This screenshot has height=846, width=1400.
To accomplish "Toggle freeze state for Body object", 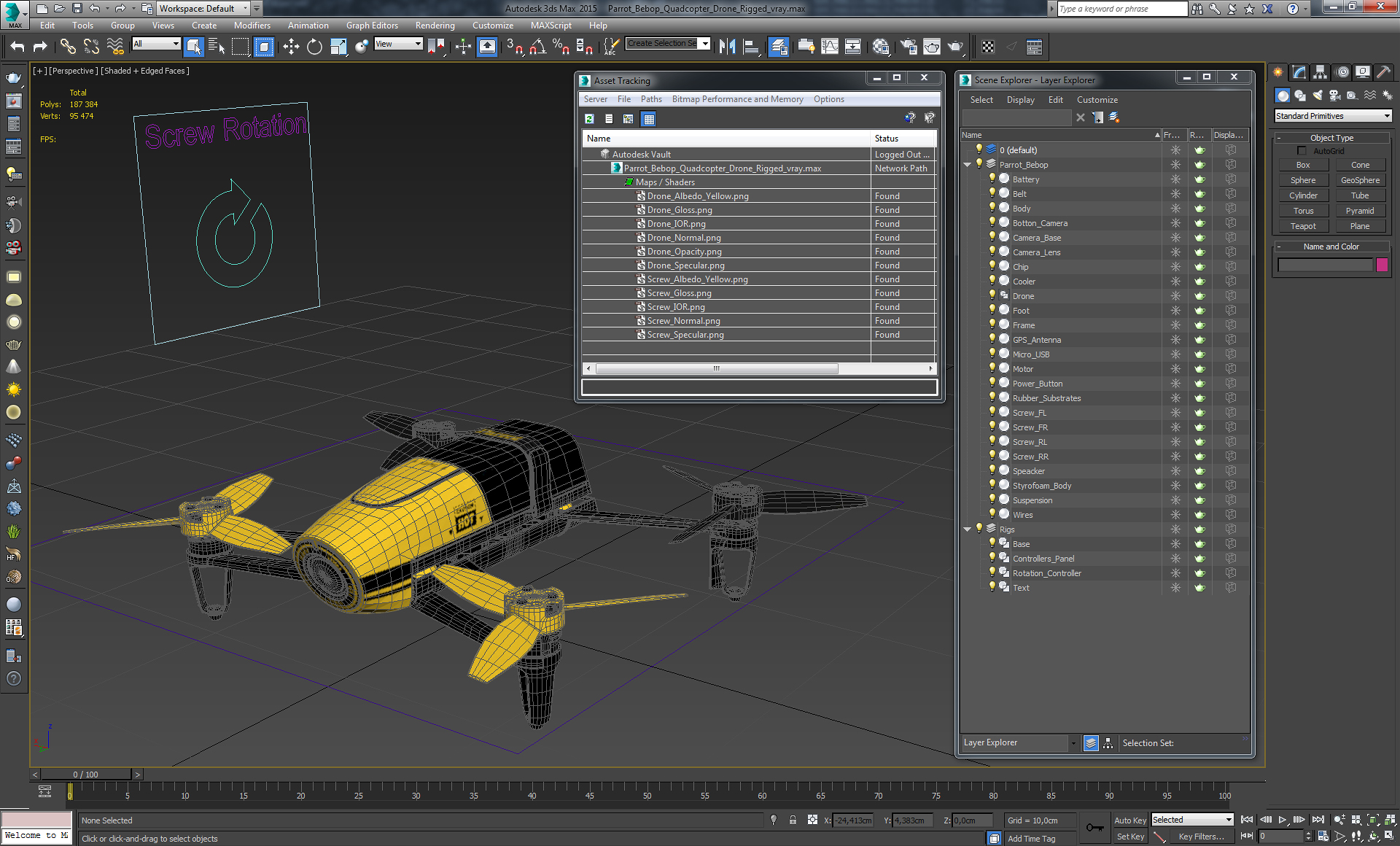I will pyautogui.click(x=1175, y=209).
